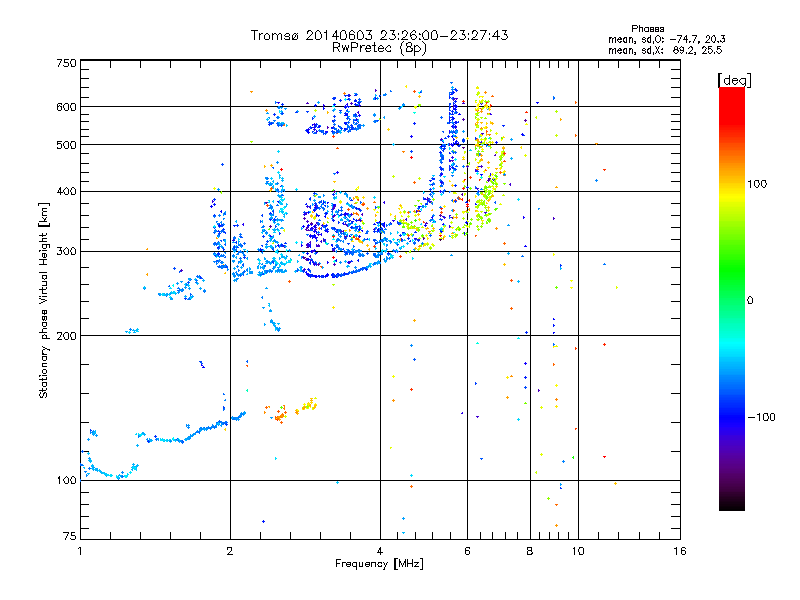800x600 pixels.
Task: Click the "mean, sd,X: 89.2, 25.5" line
Action: pyautogui.click(x=665, y=50)
